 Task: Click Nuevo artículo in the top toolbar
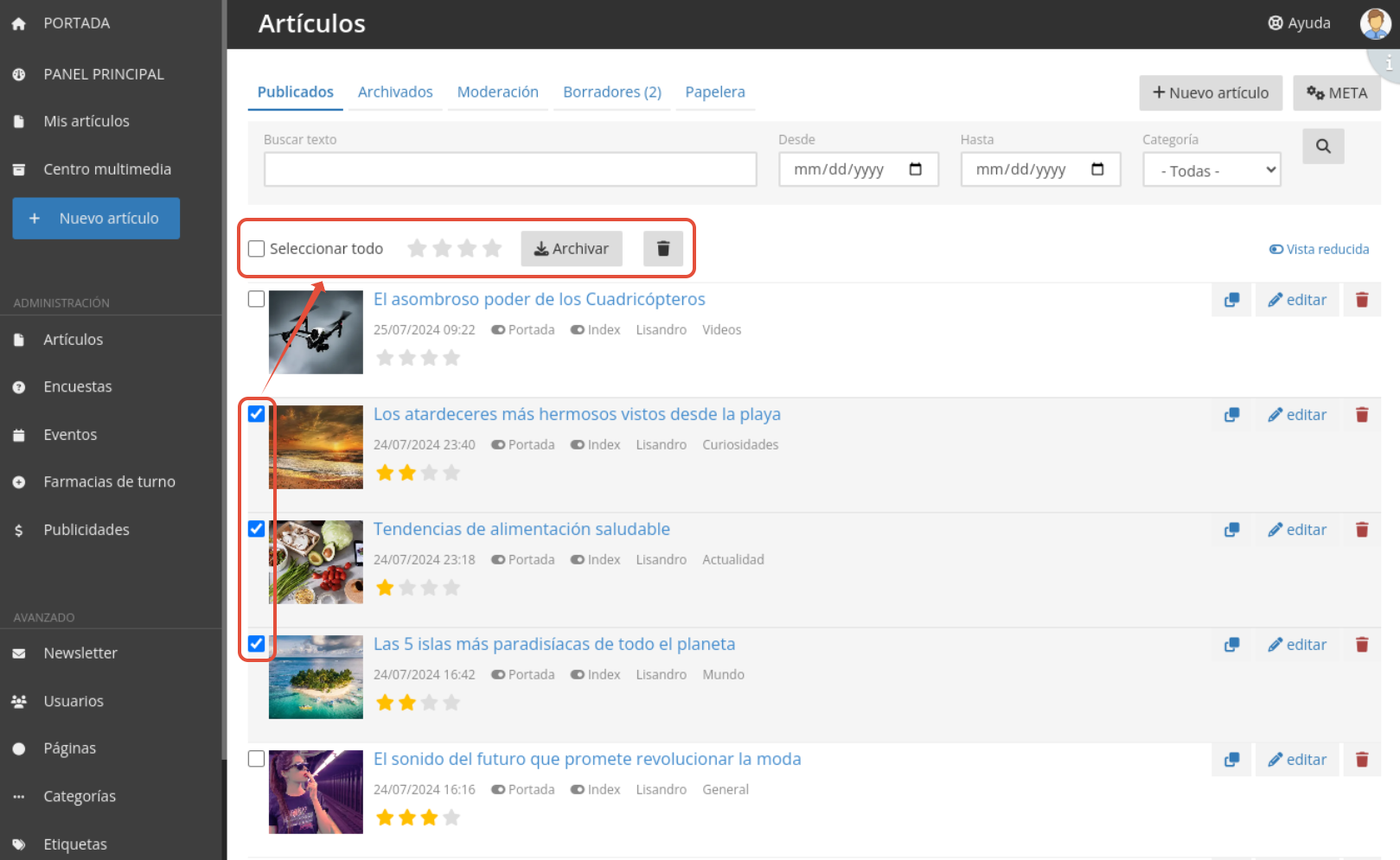click(x=1211, y=93)
